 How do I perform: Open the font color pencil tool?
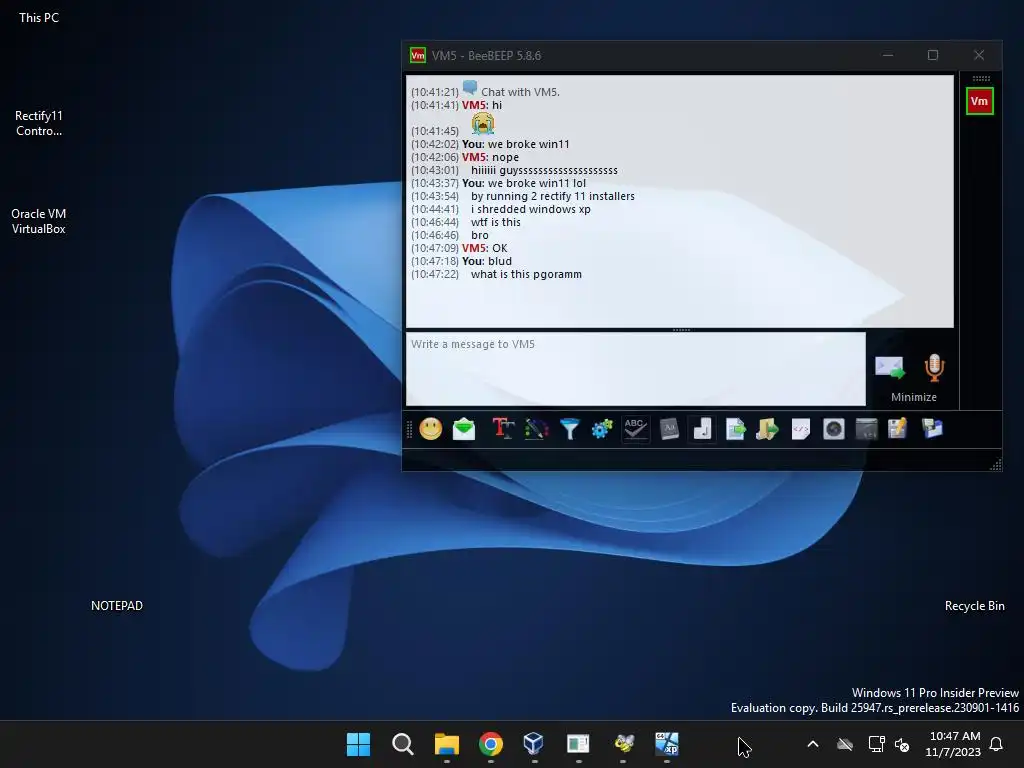coord(536,429)
